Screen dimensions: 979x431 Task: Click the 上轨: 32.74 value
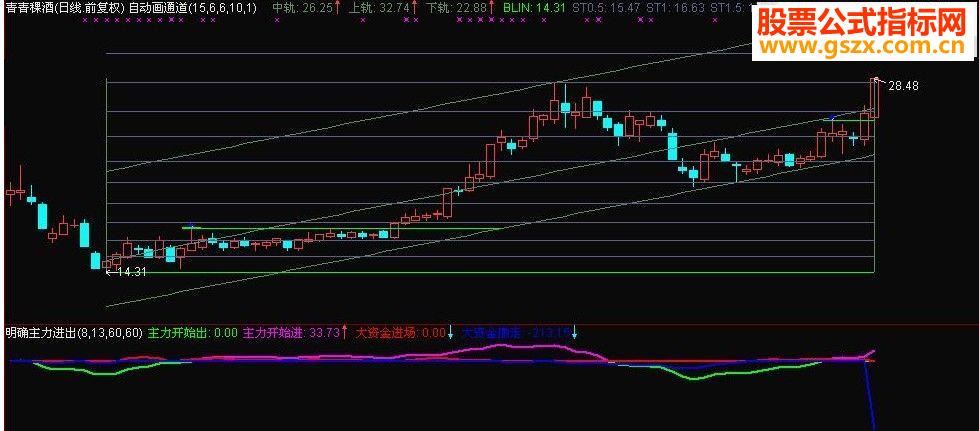[x=378, y=8]
